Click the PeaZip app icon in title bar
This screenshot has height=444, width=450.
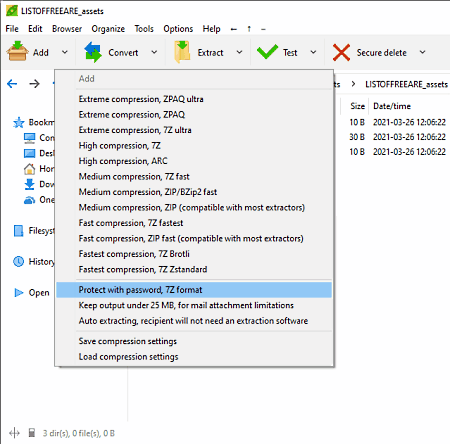click(x=12, y=11)
